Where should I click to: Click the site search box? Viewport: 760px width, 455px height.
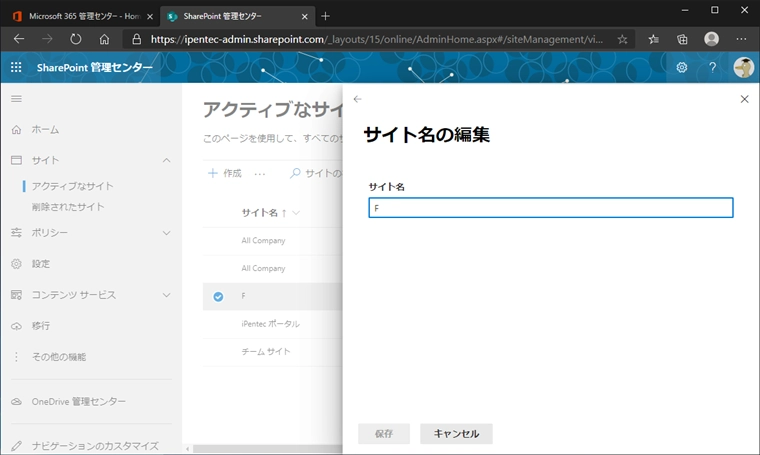(x=316, y=173)
